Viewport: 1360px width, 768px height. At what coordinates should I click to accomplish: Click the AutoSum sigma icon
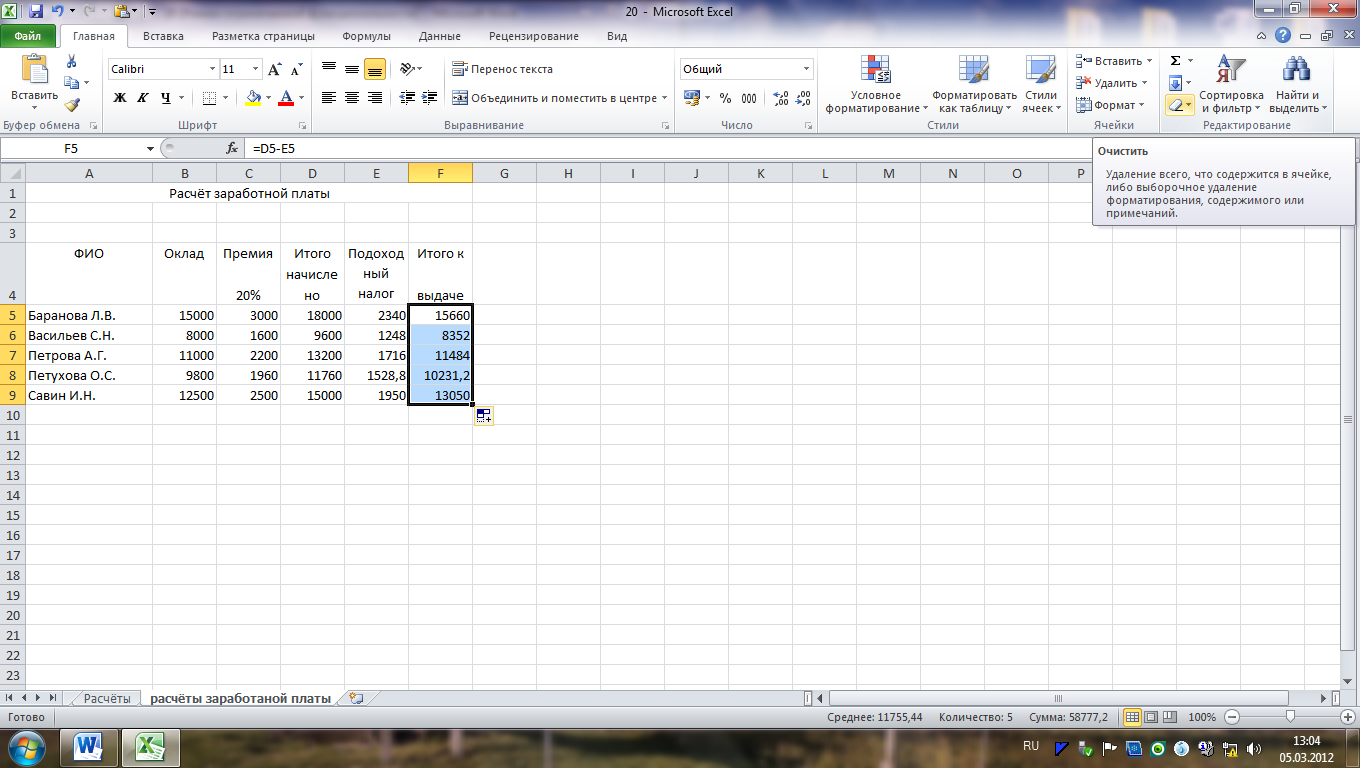[1176, 61]
